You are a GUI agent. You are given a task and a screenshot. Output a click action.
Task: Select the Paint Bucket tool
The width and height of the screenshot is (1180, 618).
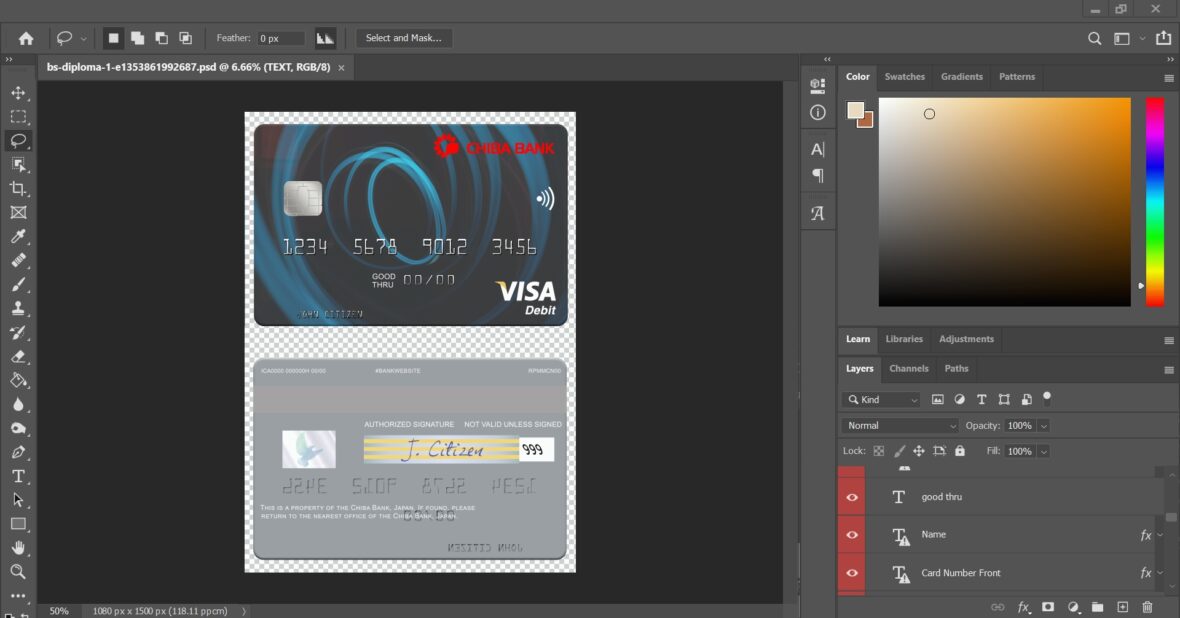tap(18, 380)
